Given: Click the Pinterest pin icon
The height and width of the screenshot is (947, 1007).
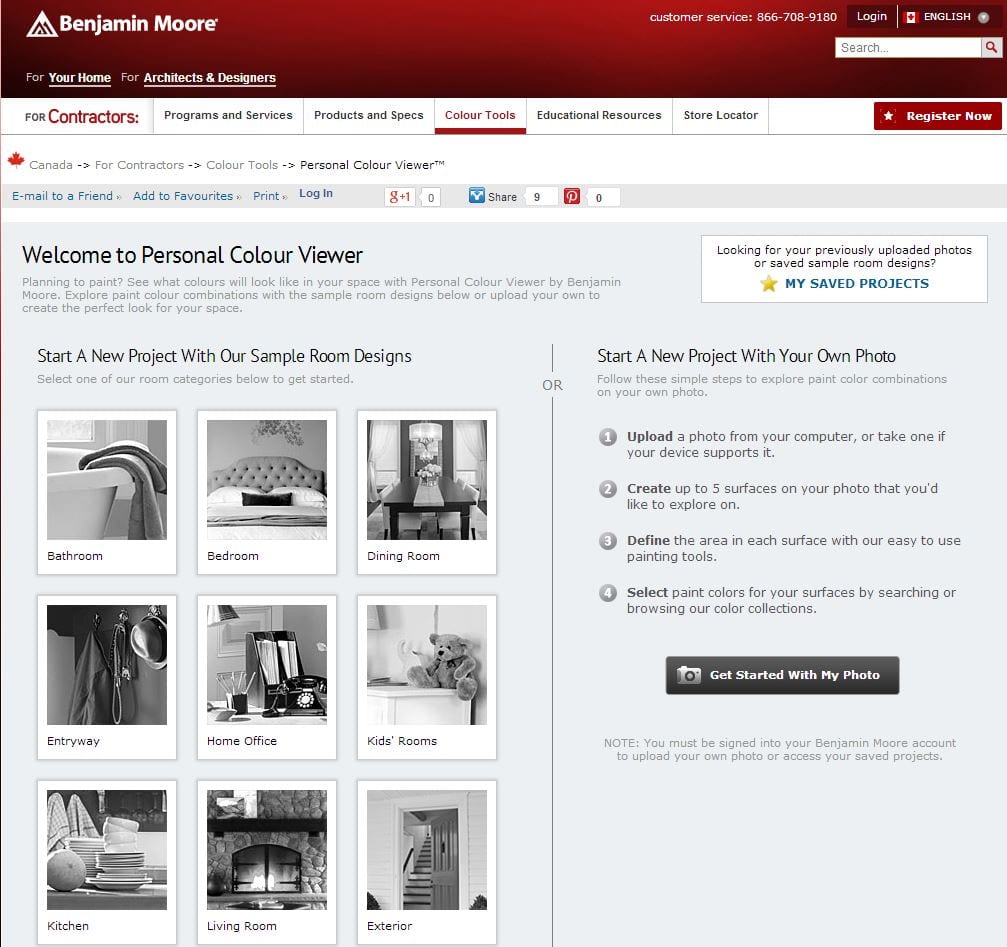Looking at the screenshot, I should coord(572,197).
